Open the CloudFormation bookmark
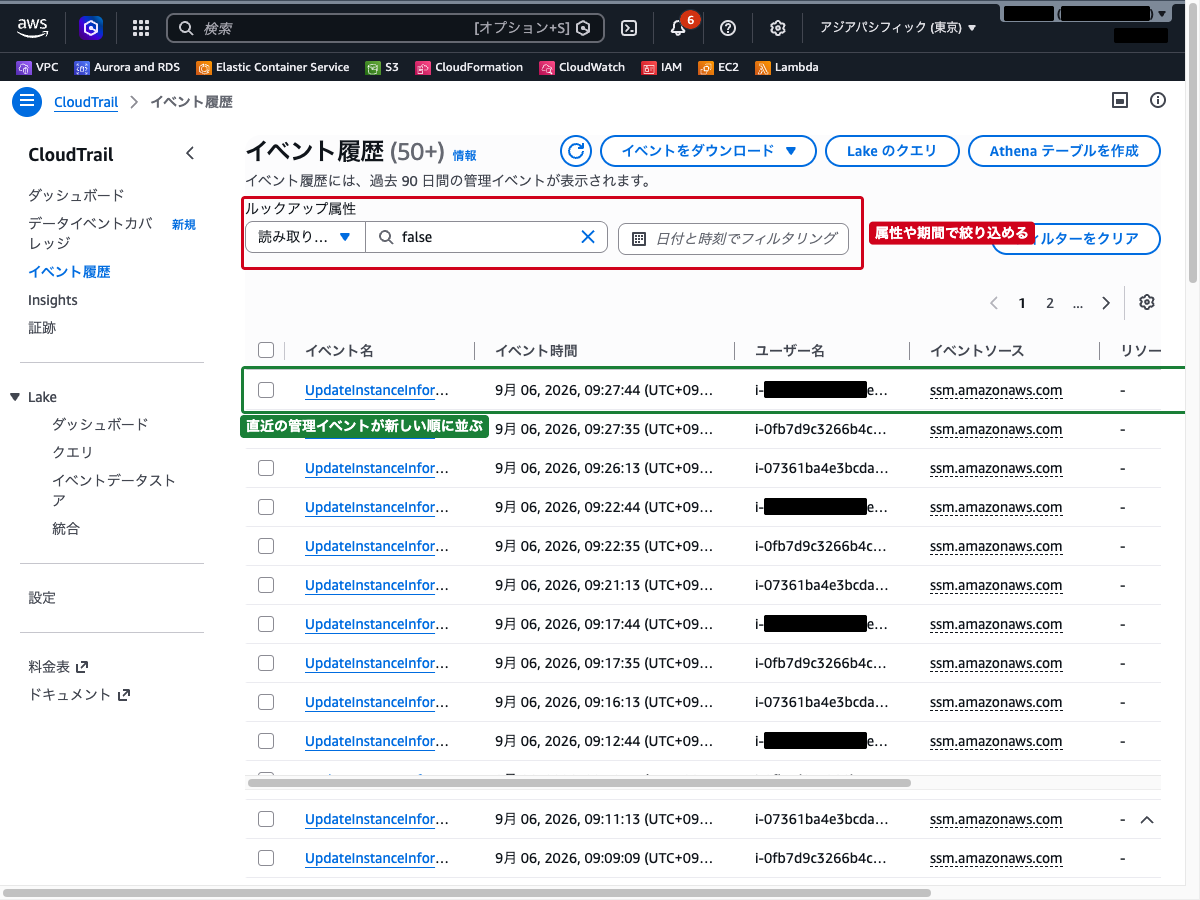This screenshot has height=900, width=1200. (469, 67)
